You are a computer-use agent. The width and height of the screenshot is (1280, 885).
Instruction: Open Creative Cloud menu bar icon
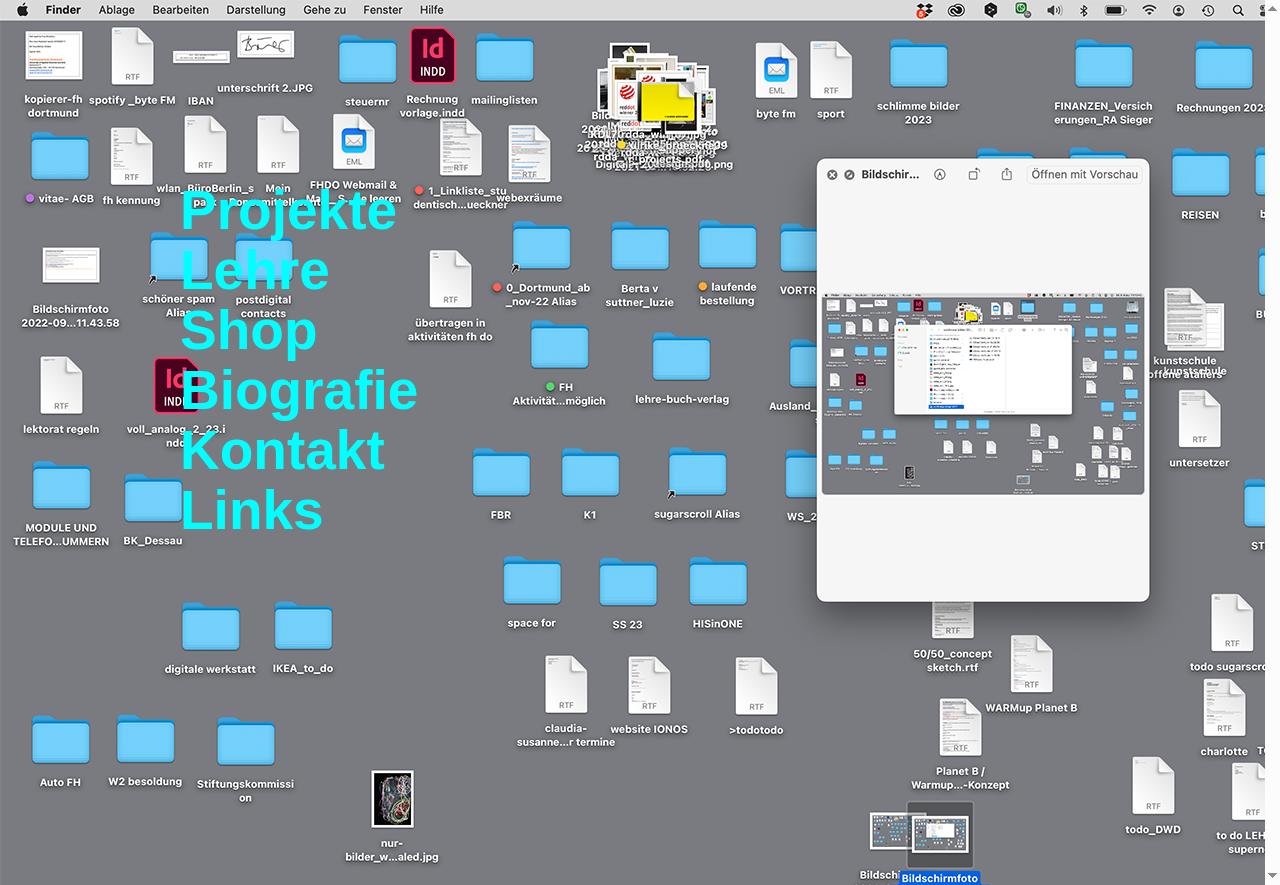(956, 10)
